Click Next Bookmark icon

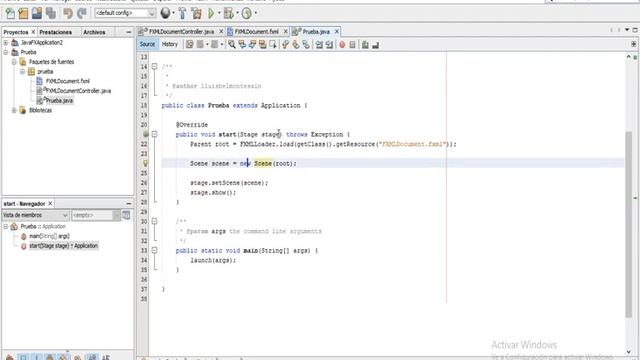click(x=296, y=44)
